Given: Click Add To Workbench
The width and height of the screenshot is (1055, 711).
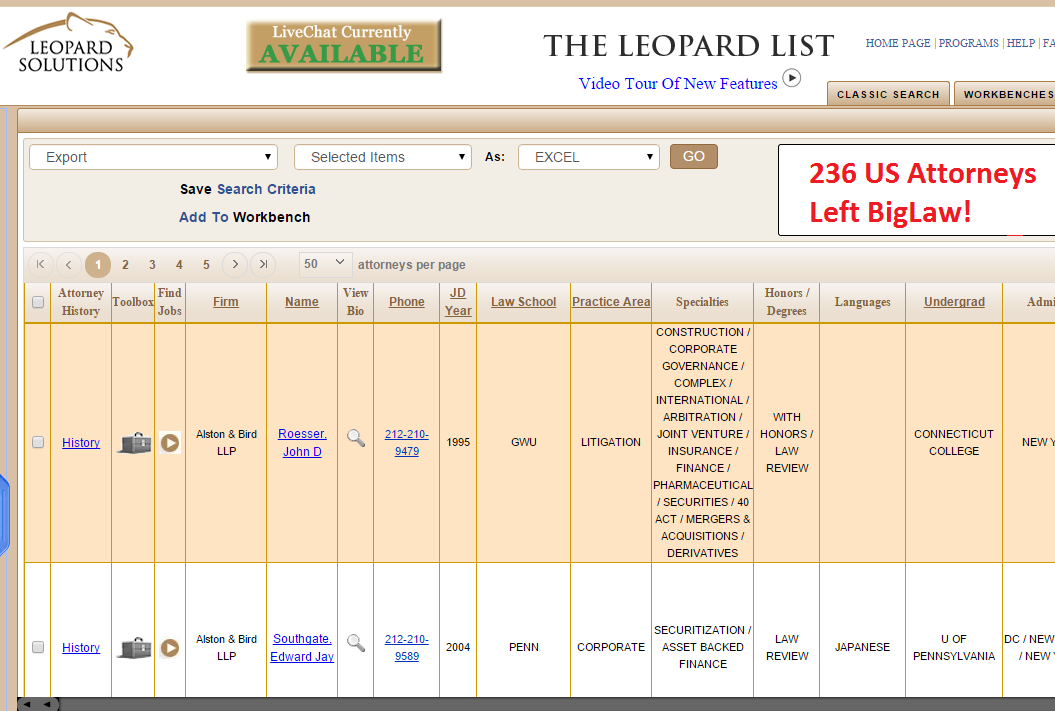Looking at the screenshot, I should [x=244, y=217].
